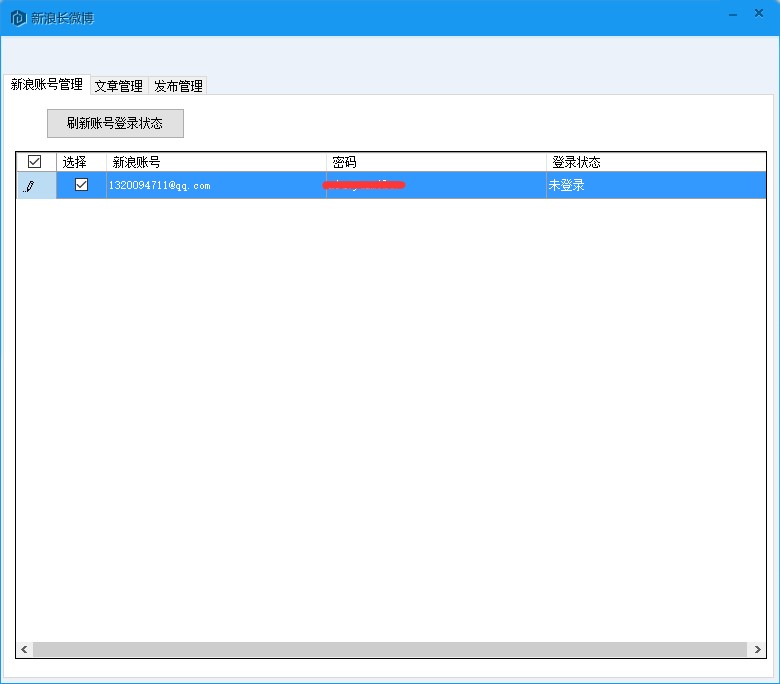This screenshot has width=780, height=684.
Task: Close the 新浪长微博 window
Action: [759, 13]
